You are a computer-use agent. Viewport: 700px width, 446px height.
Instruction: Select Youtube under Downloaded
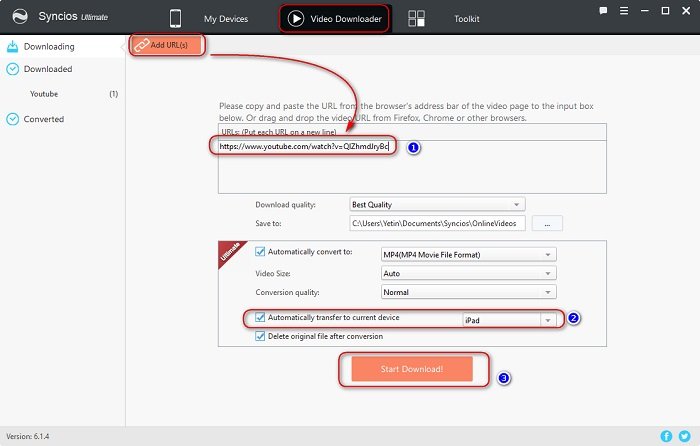tap(44, 94)
